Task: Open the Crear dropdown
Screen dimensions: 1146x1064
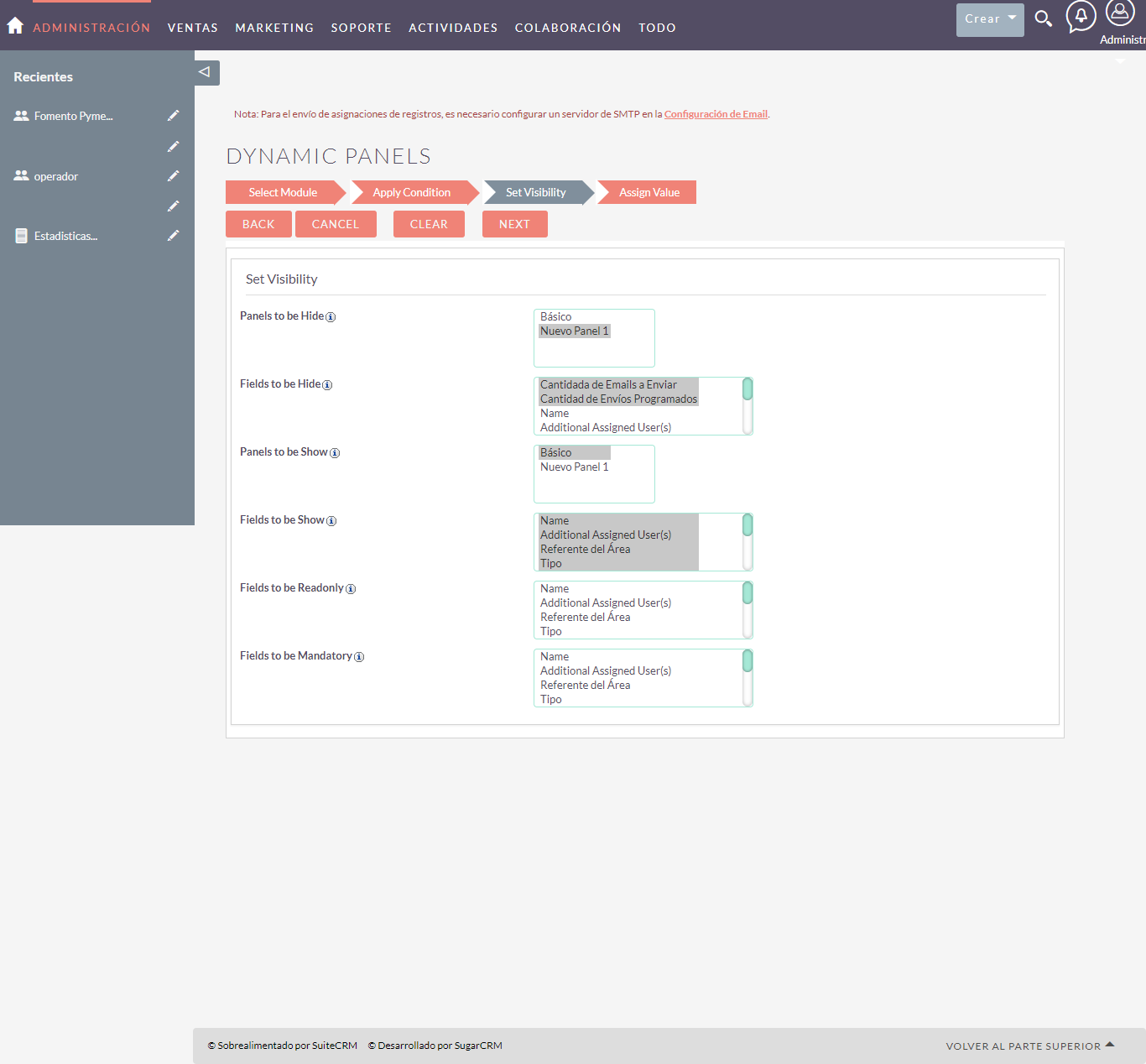Action: tap(990, 19)
